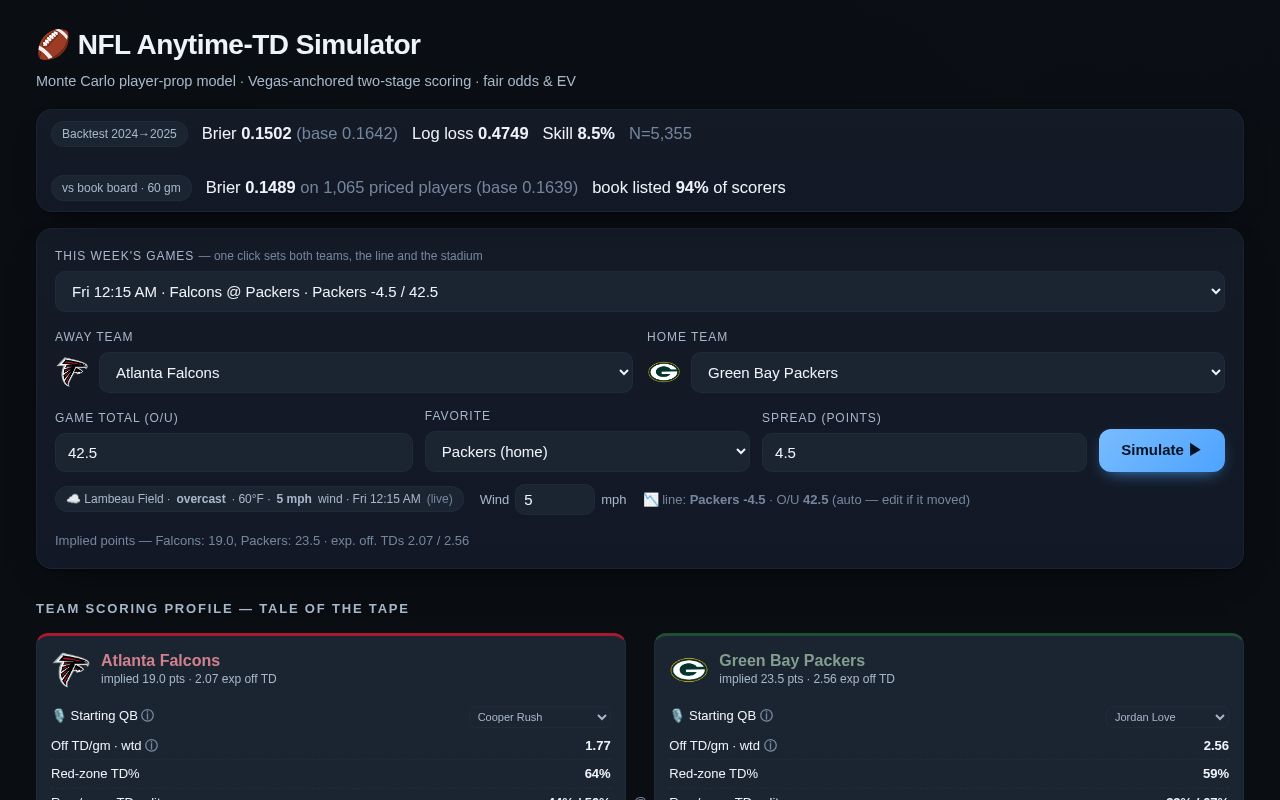The width and height of the screenshot is (1280, 800).
Task: Change the Packers starting QB from Jordan Love
Action: click(x=1167, y=717)
